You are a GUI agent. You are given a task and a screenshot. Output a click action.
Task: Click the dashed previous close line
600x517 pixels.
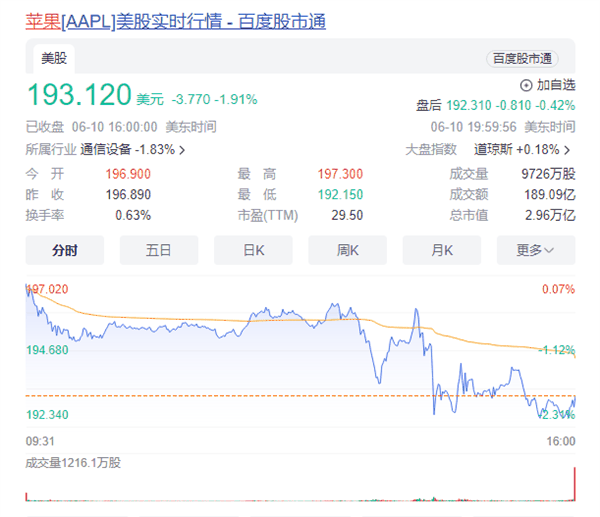coord(300,396)
